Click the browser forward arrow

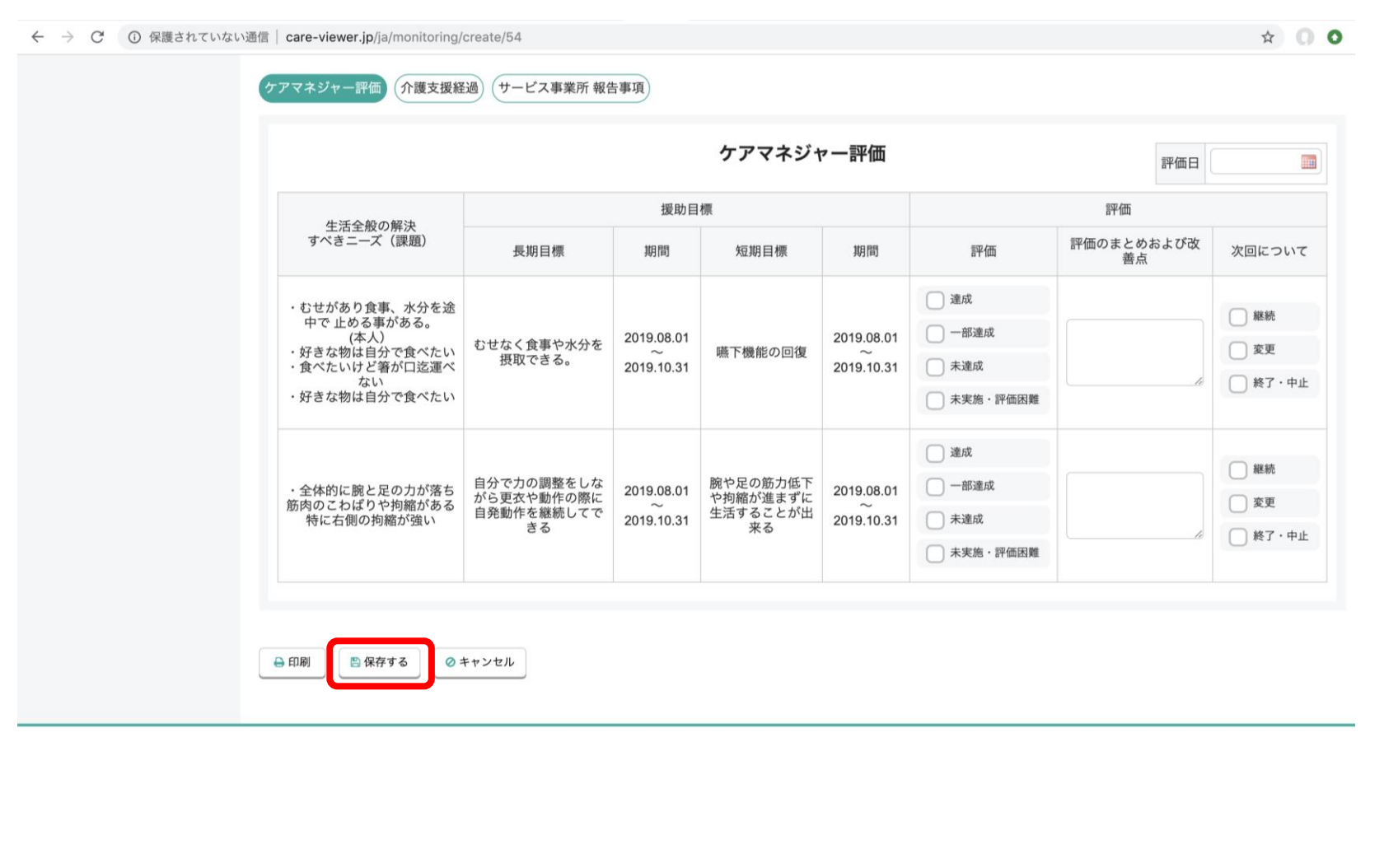[x=68, y=37]
